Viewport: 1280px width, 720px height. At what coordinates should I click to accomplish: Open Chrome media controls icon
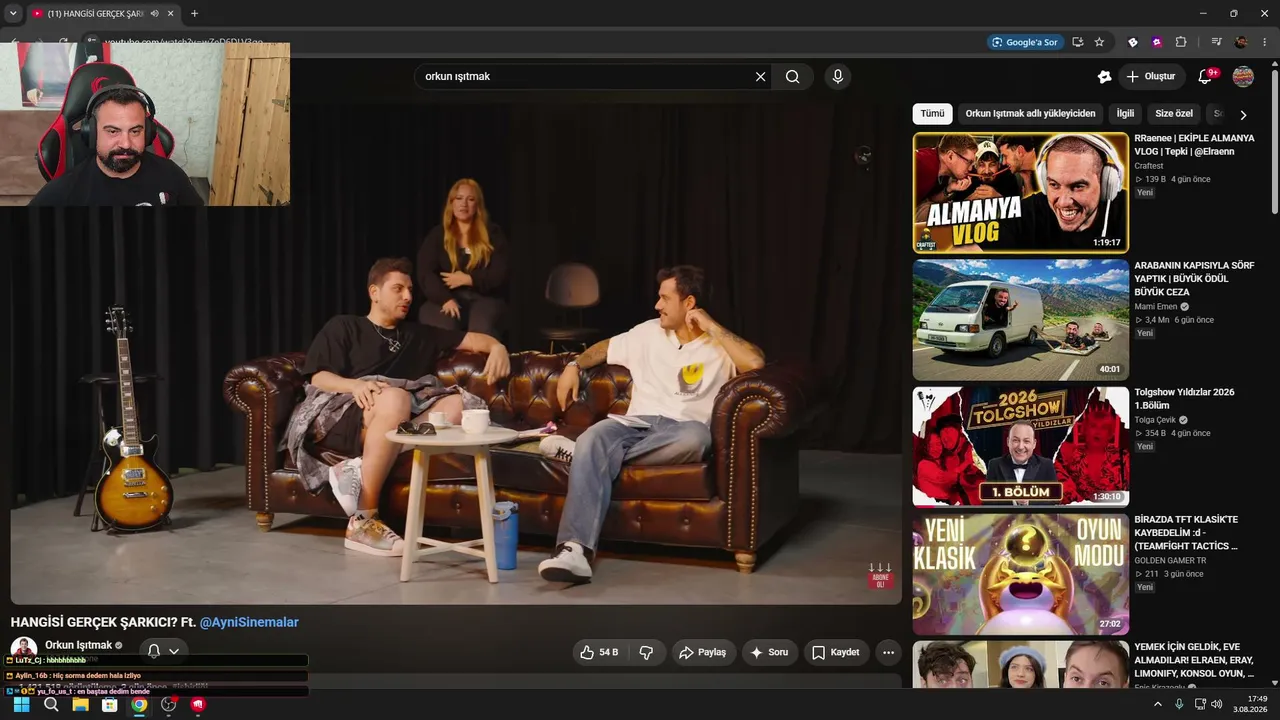coord(1216,42)
